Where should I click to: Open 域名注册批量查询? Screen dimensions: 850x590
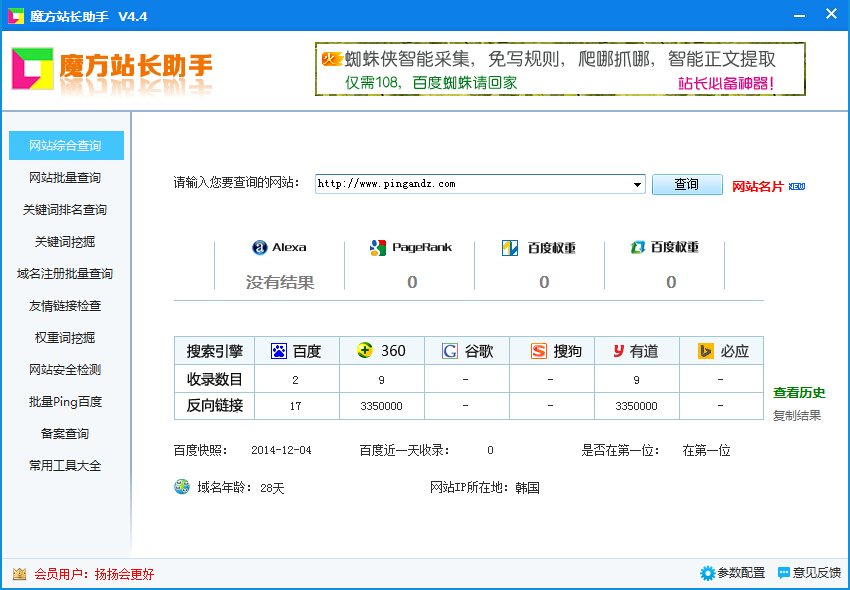pos(65,273)
